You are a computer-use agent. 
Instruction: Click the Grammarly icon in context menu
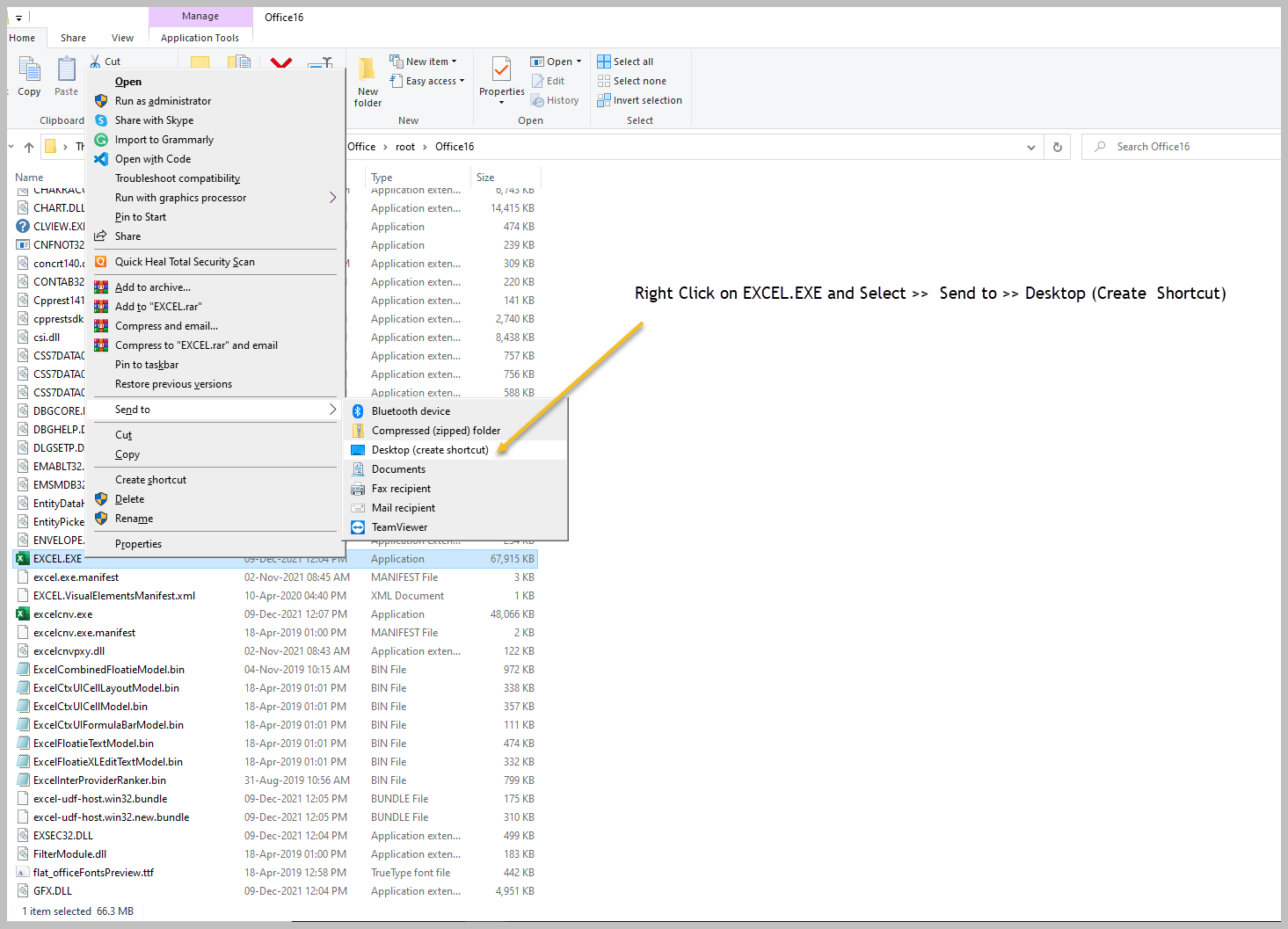101,140
